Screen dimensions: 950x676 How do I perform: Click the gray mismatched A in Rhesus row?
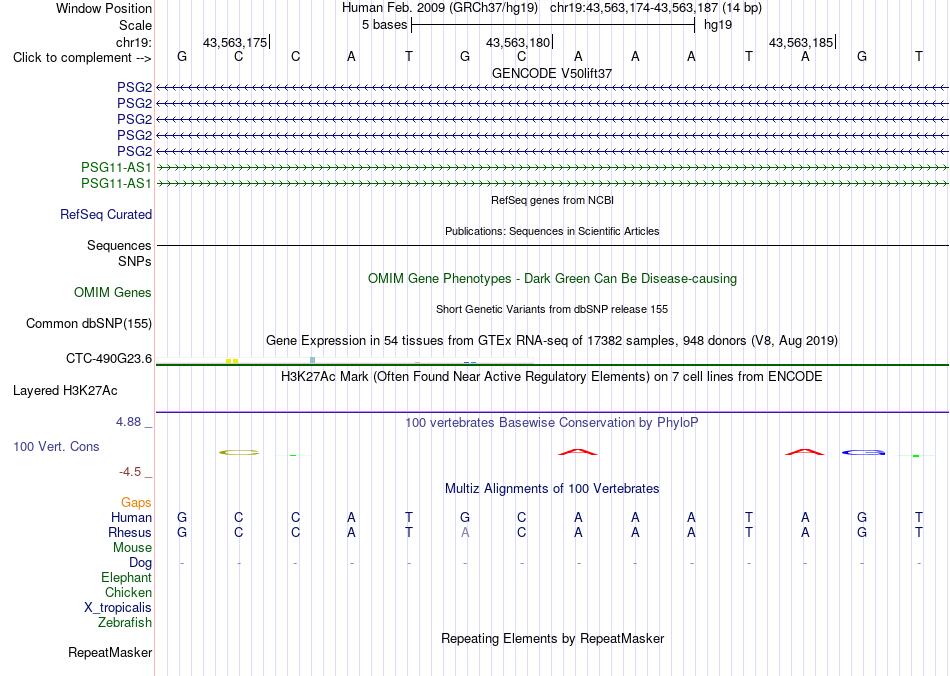tap(465, 532)
